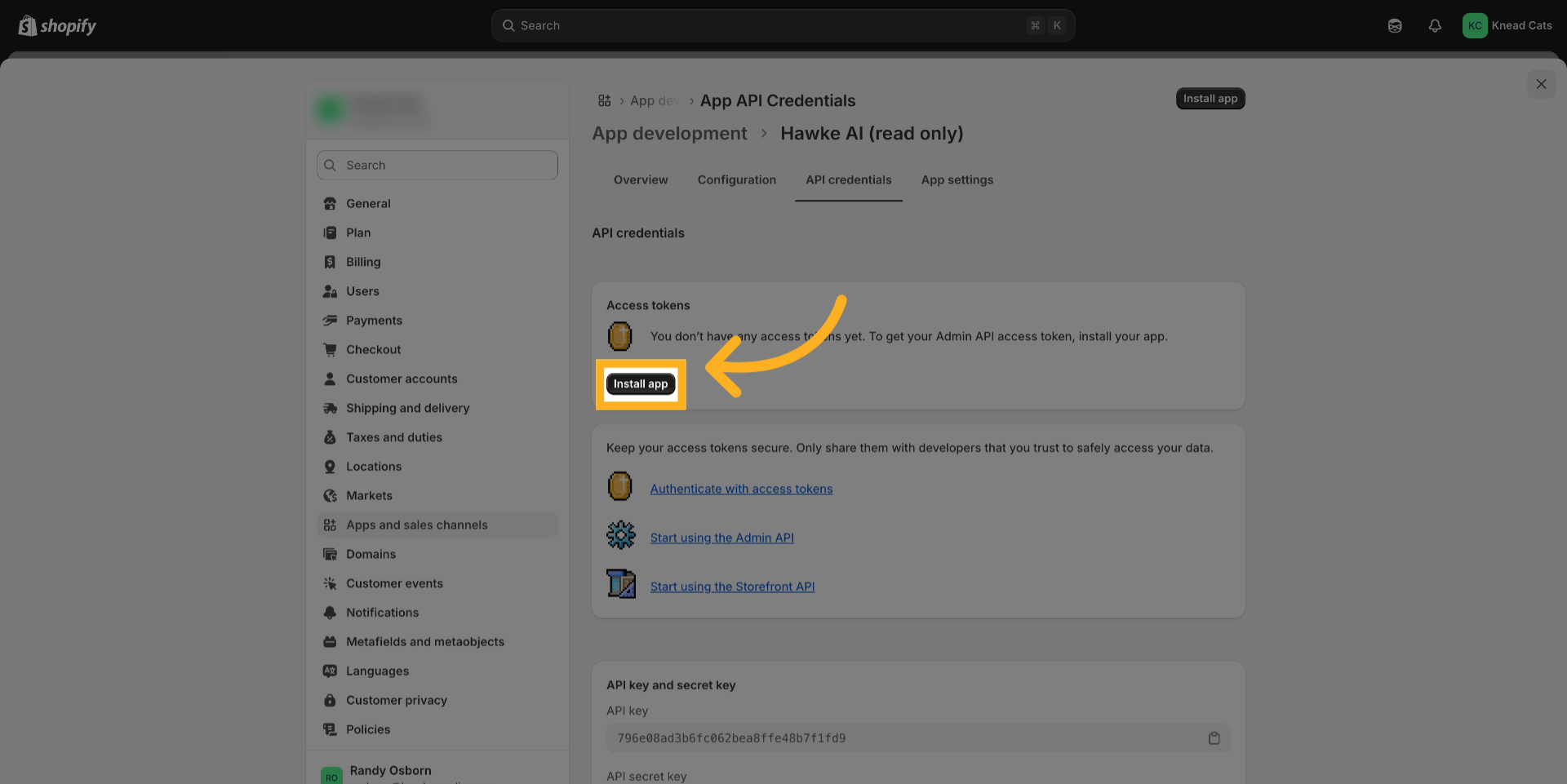The image size is (1567, 784).
Task: Click the Storefront API icon
Action: 620,584
